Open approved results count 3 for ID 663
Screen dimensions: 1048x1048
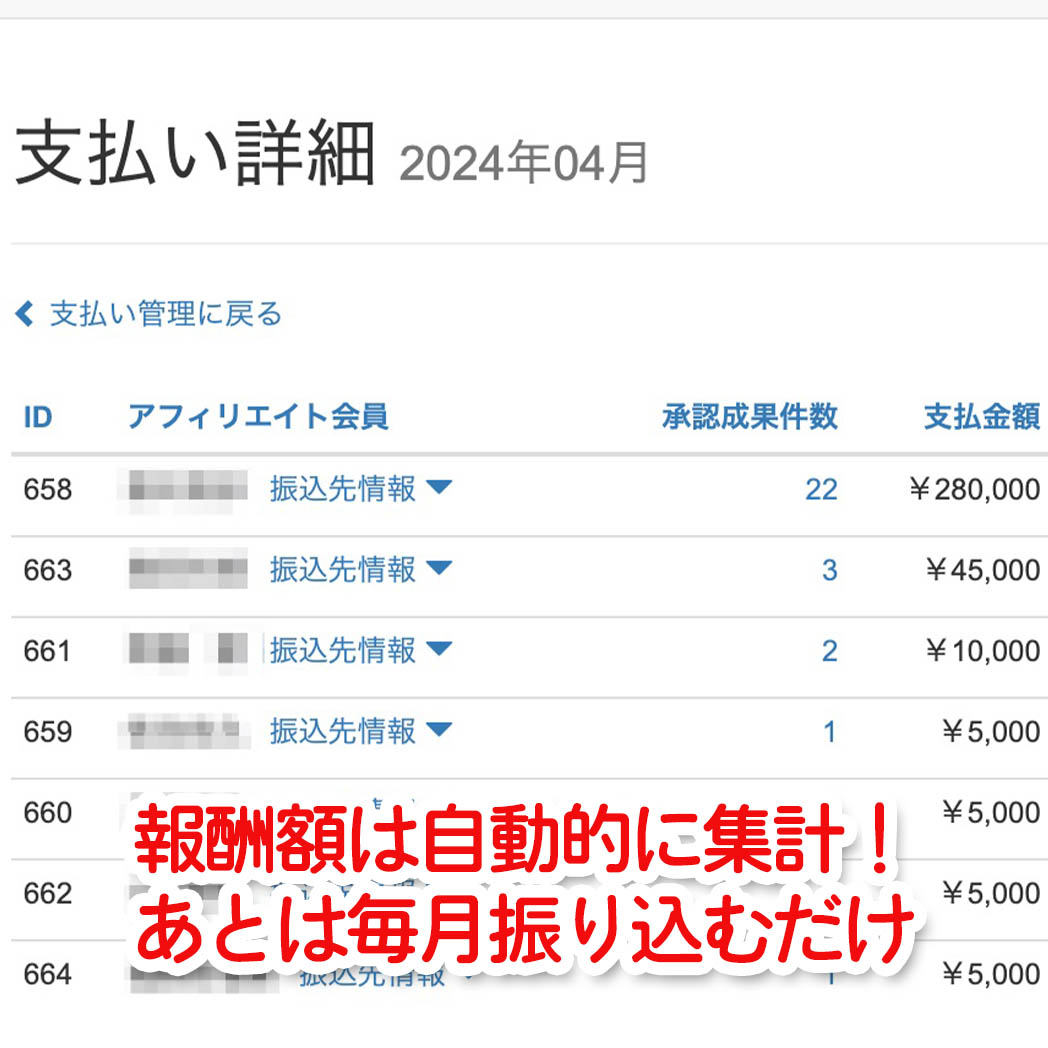(x=829, y=570)
